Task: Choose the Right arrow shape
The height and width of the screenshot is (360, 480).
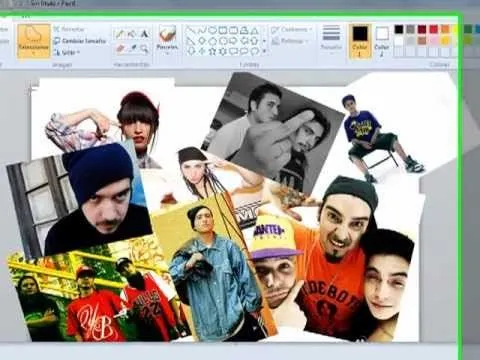Action: 233,41
